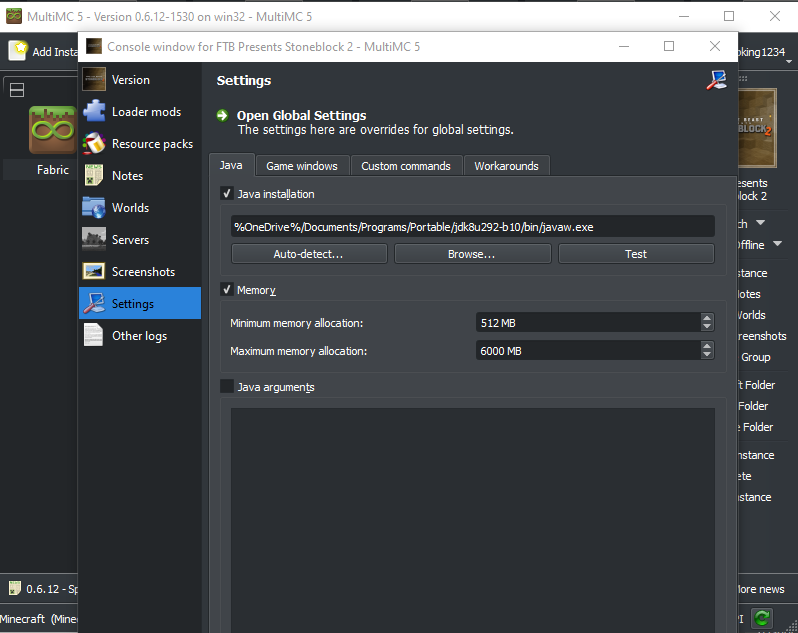
Task: Increase minimum memory allocation stepper
Action: [706, 318]
